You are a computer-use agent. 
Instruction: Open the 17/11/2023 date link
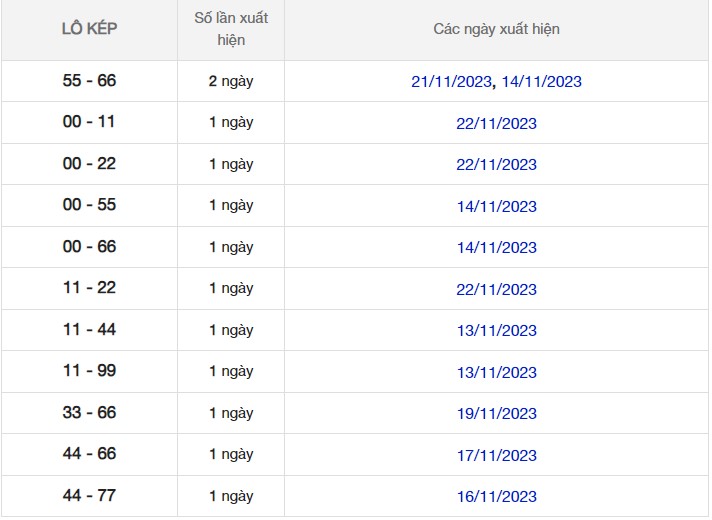(496, 455)
